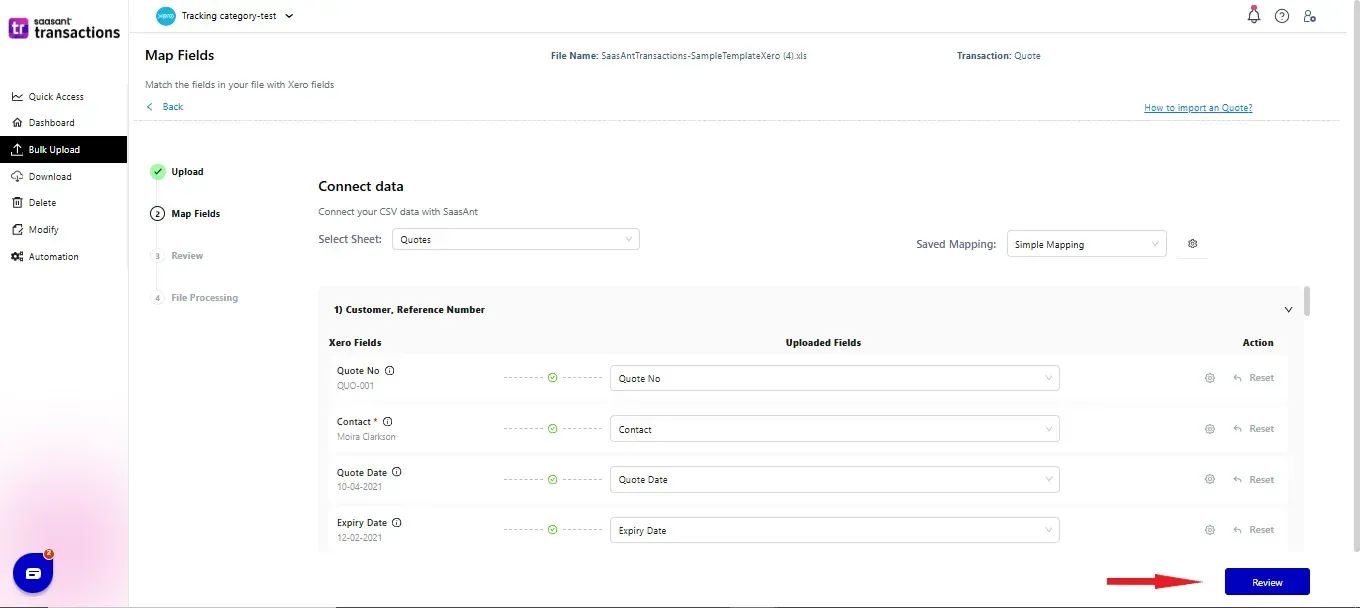The height and width of the screenshot is (608, 1360).
Task: Reset the Quote No mapping
Action: pos(1254,378)
